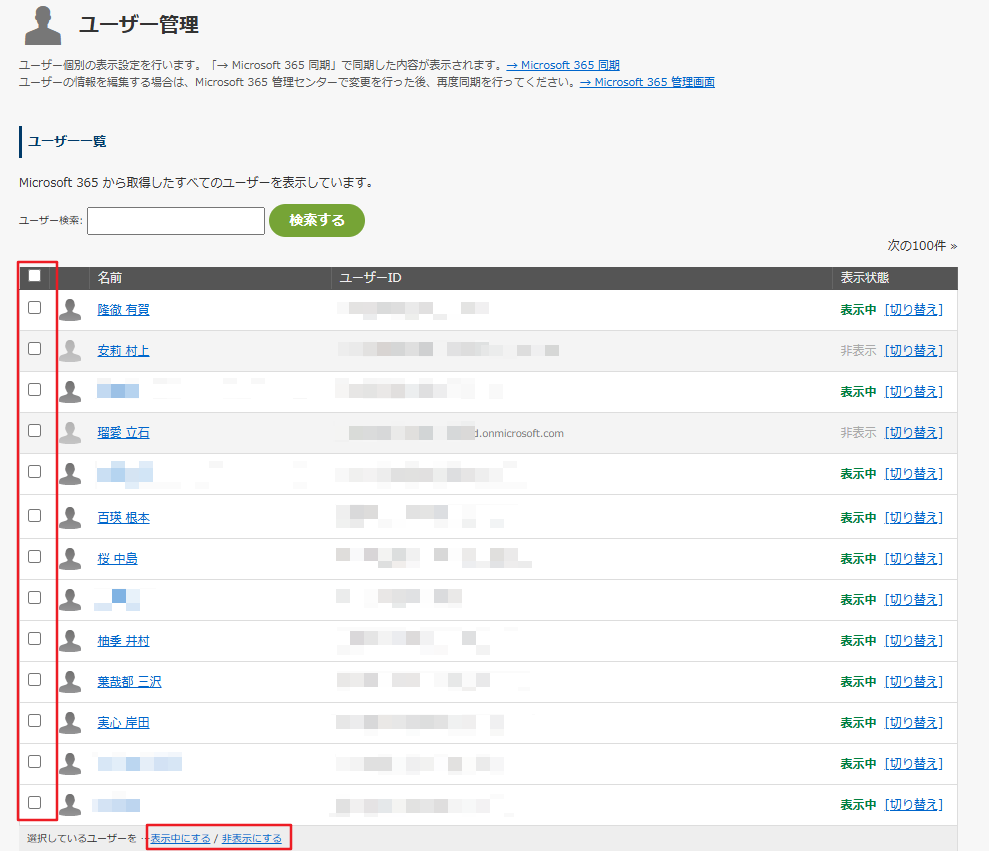The image size is (989, 851).
Task: Click [切り替え] in the 業哉都 三沢 row
Action: point(914,682)
